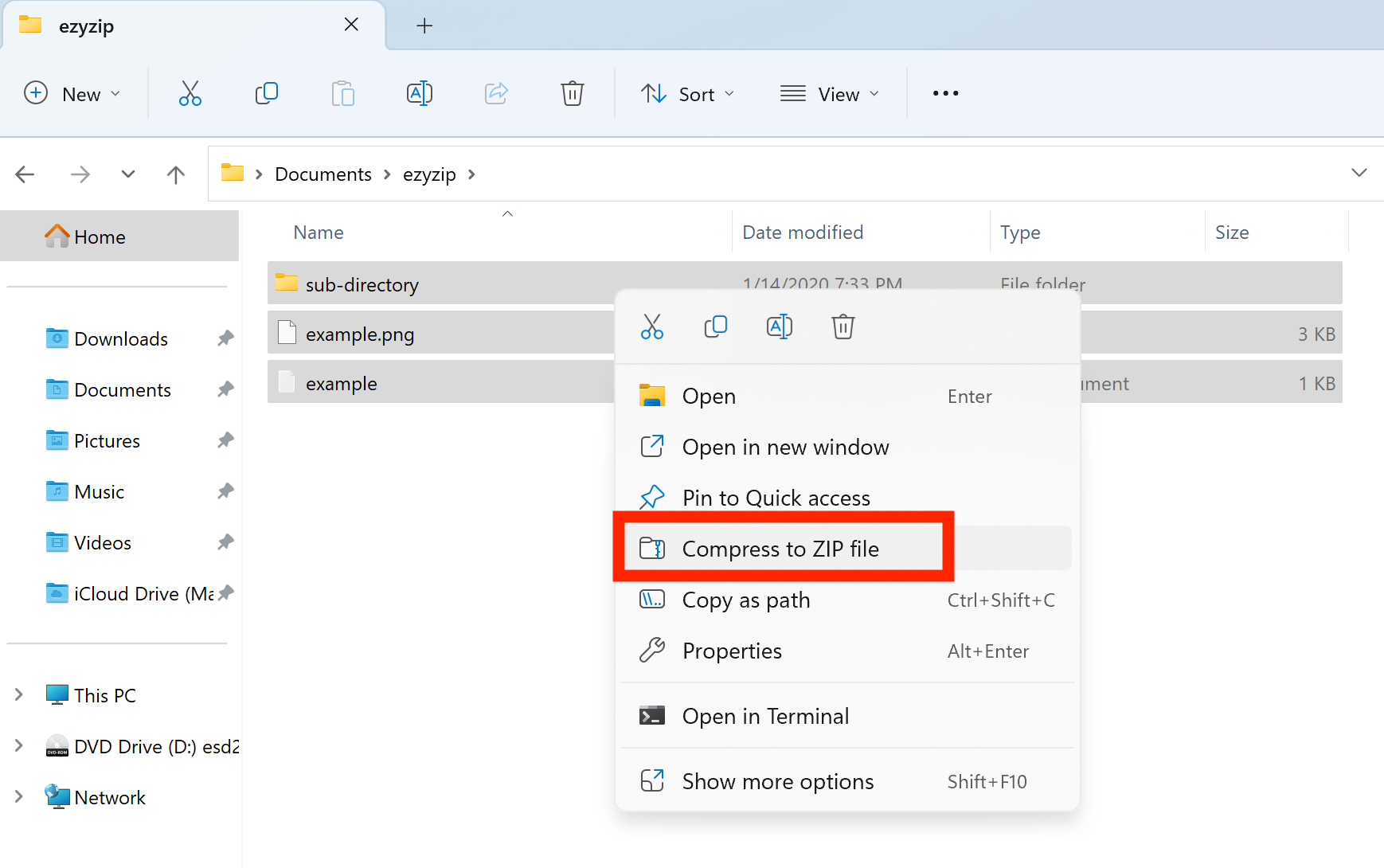Click Documents in the breadcrumb path

(x=323, y=174)
